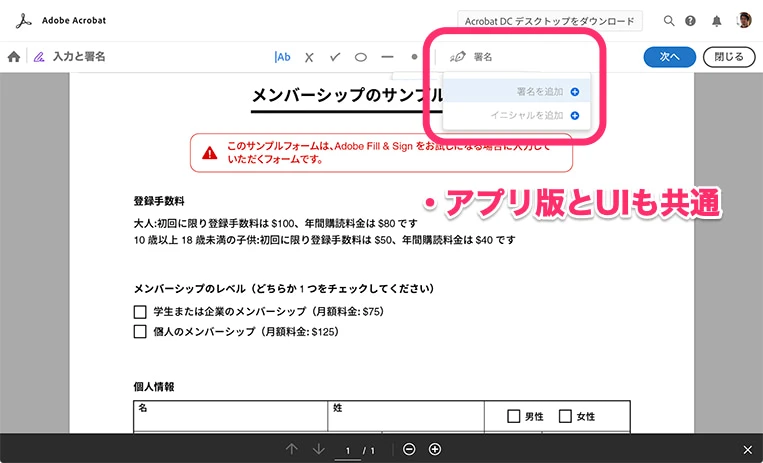Click the 閉じる button
The image size is (763, 463).
pos(729,57)
